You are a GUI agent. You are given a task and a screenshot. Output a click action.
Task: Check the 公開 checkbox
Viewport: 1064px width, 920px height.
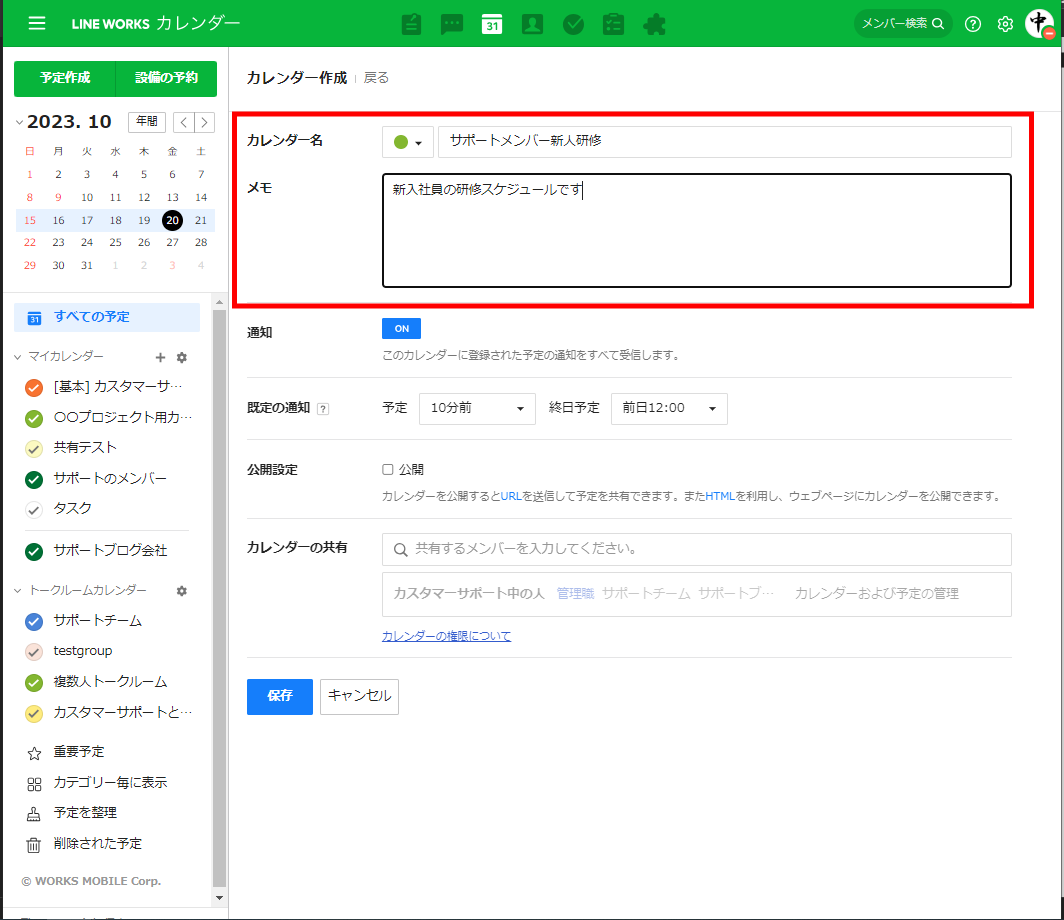point(388,469)
